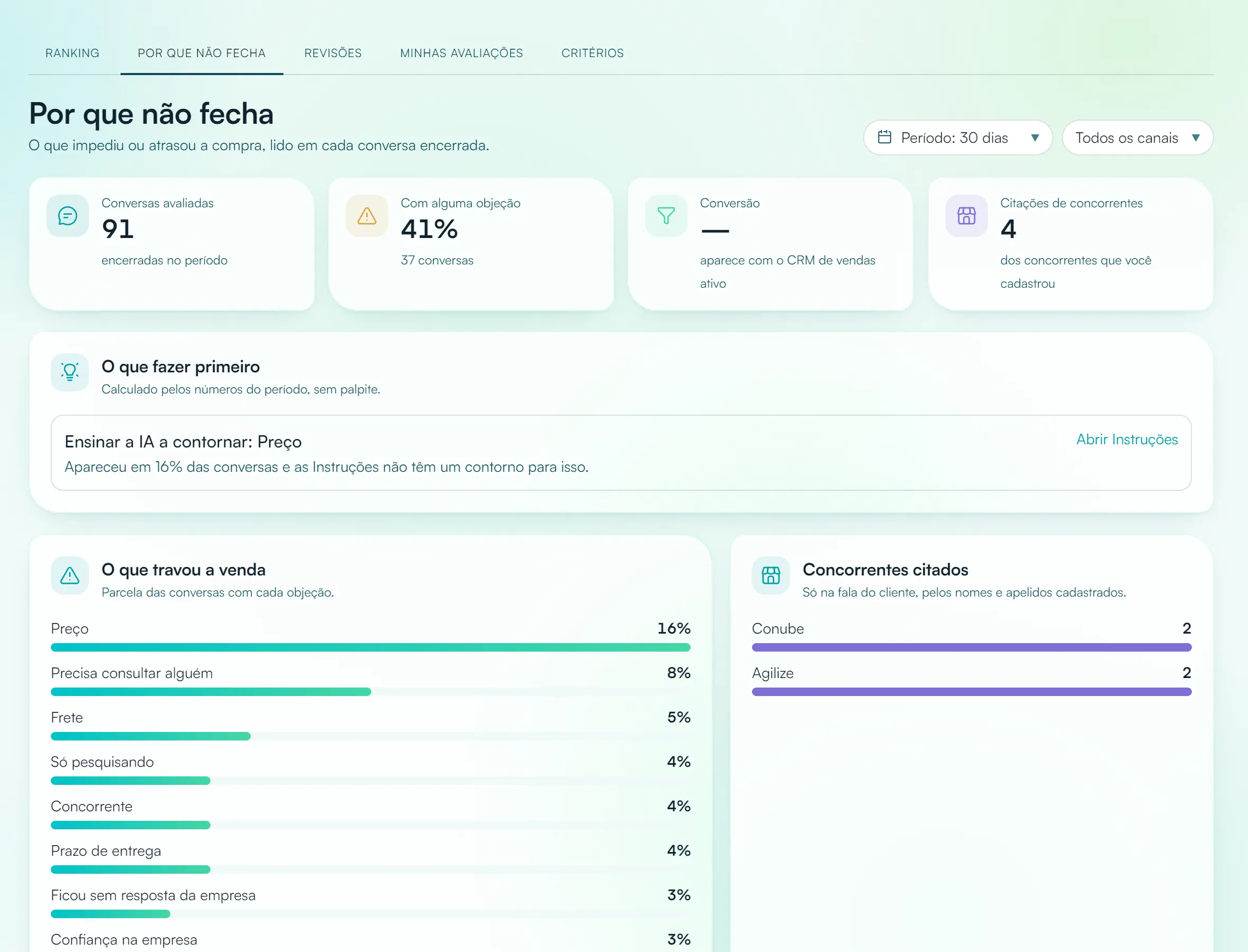The image size is (1248, 952).
Task: Click the Abrir Instruções link
Action: (x=1127, y=439)
